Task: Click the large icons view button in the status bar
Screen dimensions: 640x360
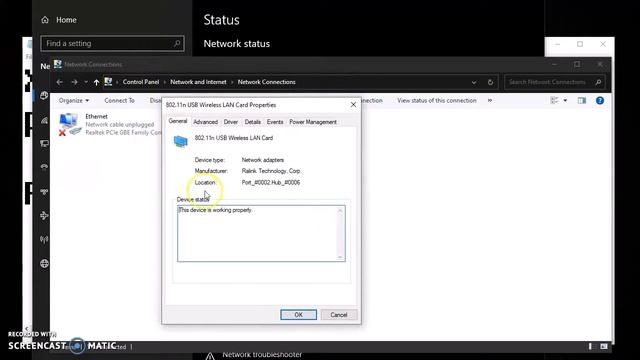Action: pyautogui.click(x=604, y=347)
